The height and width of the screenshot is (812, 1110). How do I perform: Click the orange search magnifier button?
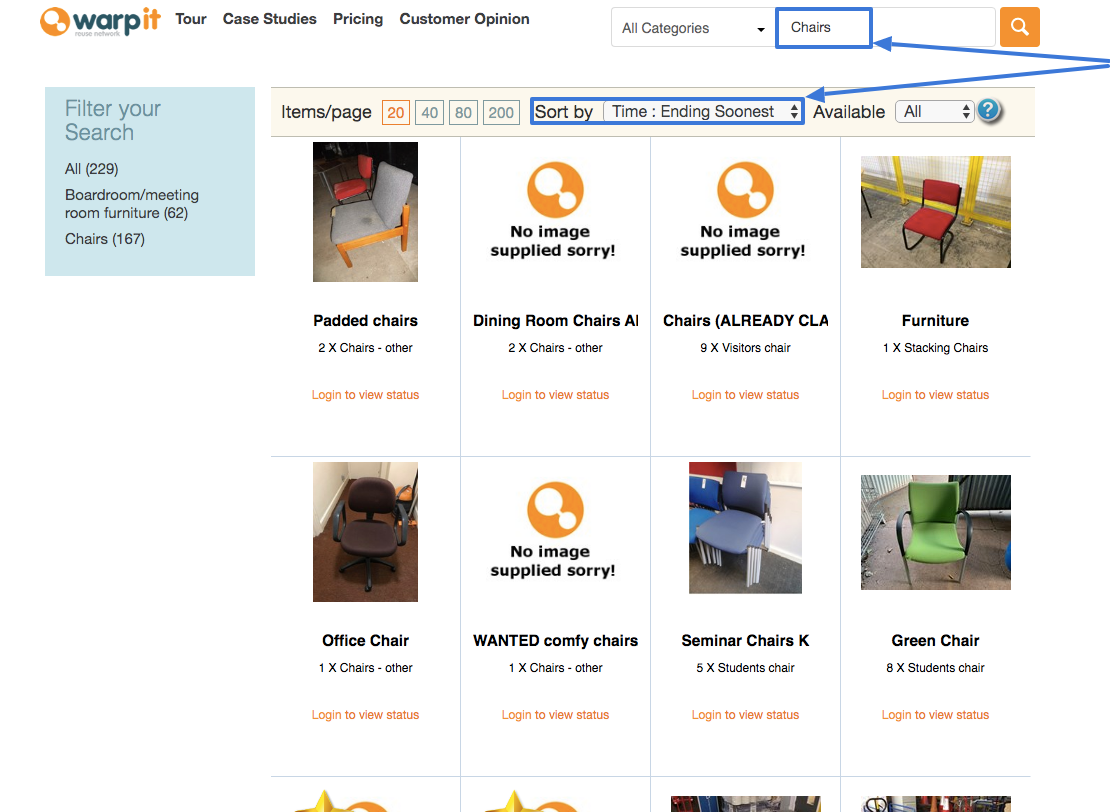pos(1019,27)
